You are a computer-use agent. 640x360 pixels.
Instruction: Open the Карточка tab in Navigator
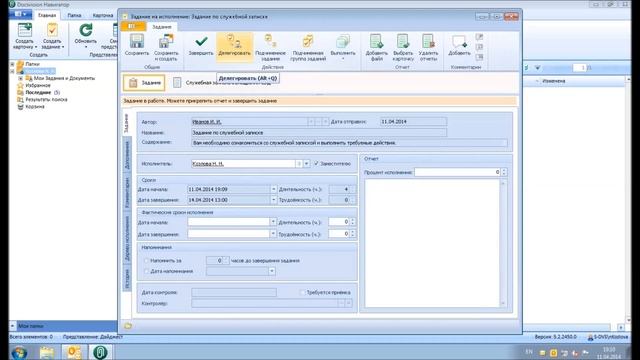[102, 16]
